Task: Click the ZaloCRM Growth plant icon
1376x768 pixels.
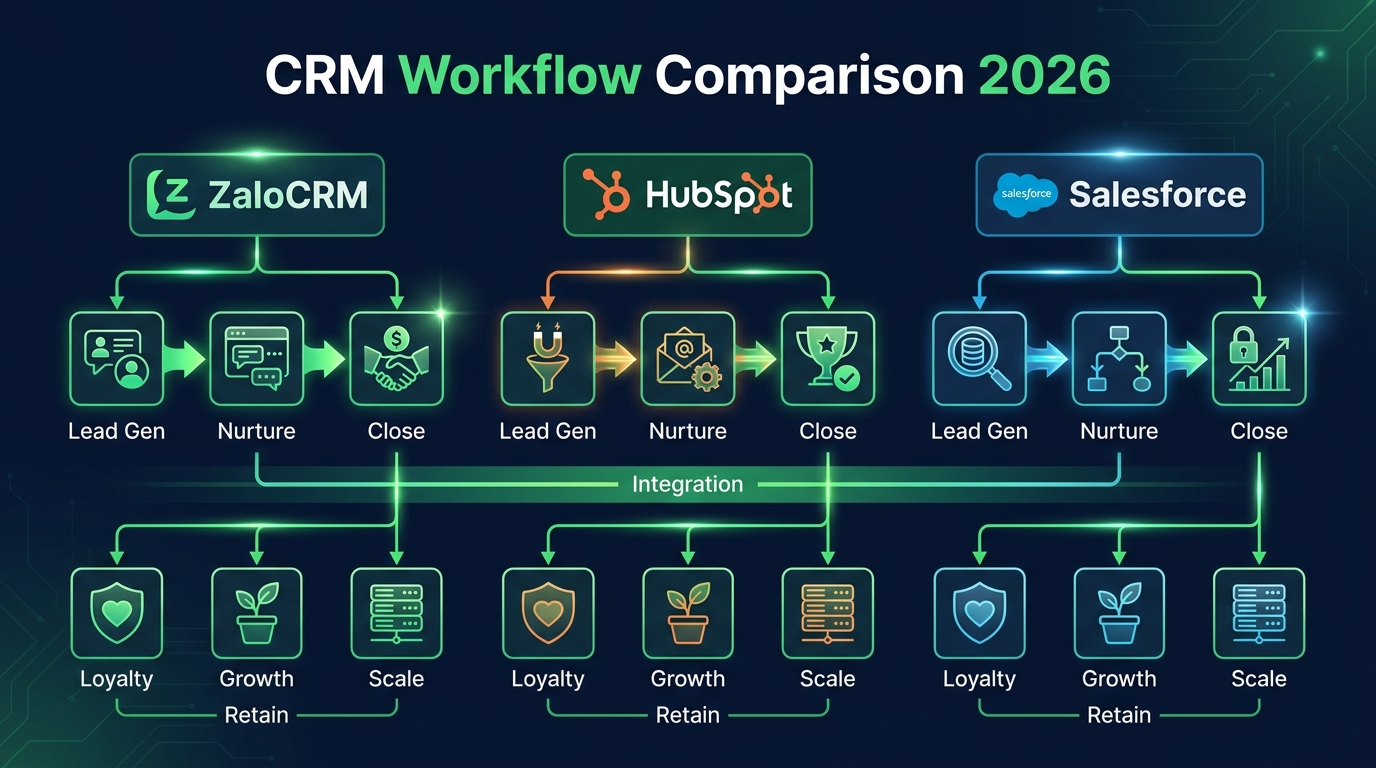Action: tap(256, 613)
